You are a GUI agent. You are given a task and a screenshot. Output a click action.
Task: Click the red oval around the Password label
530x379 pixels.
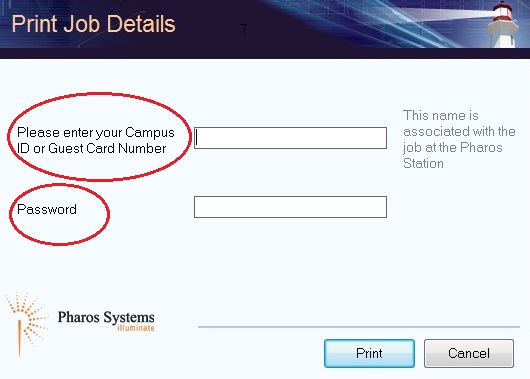[59, 214]
